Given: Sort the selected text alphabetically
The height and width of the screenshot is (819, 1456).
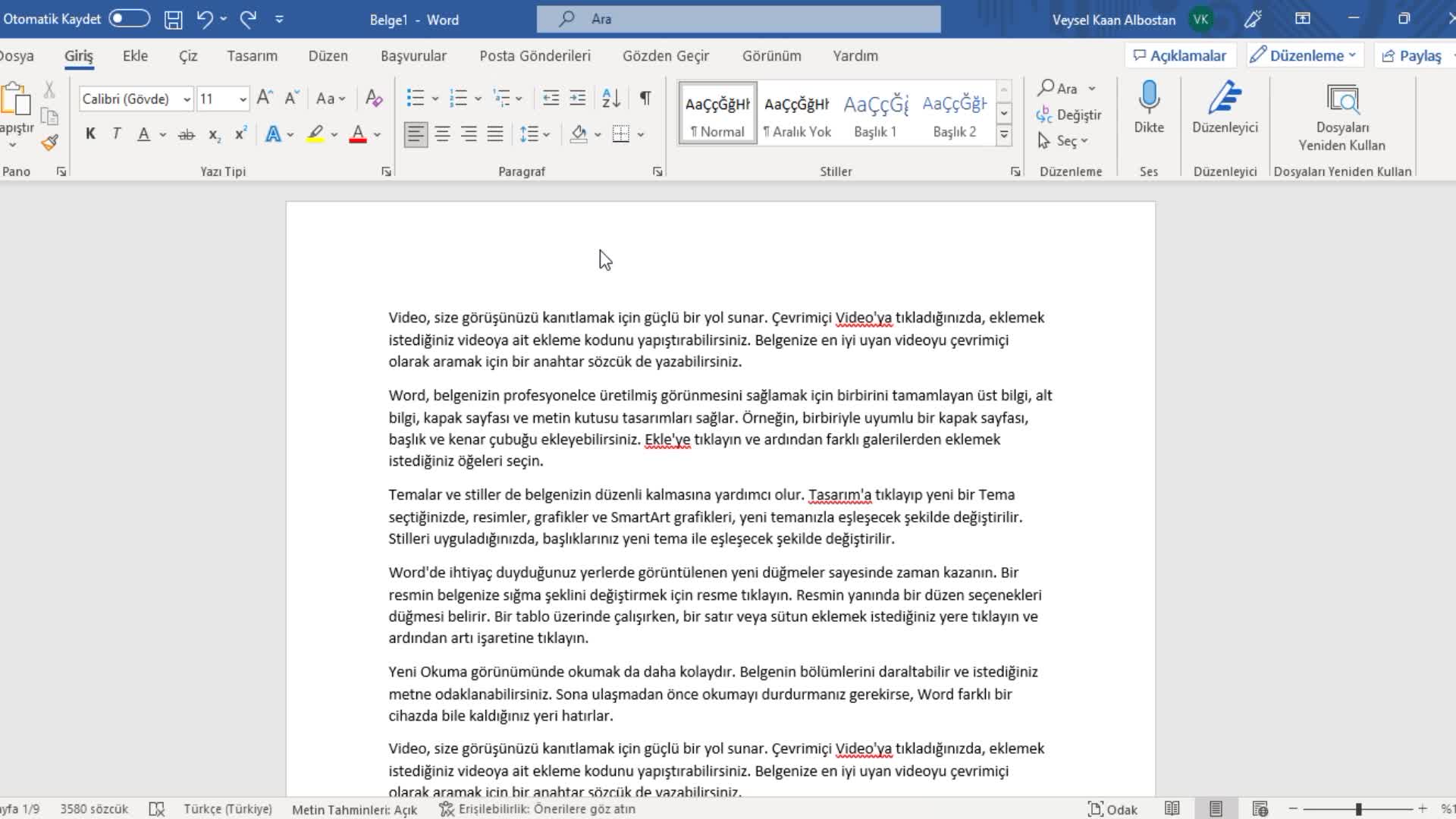Looking at the screenshot, I should click(611, 98).
